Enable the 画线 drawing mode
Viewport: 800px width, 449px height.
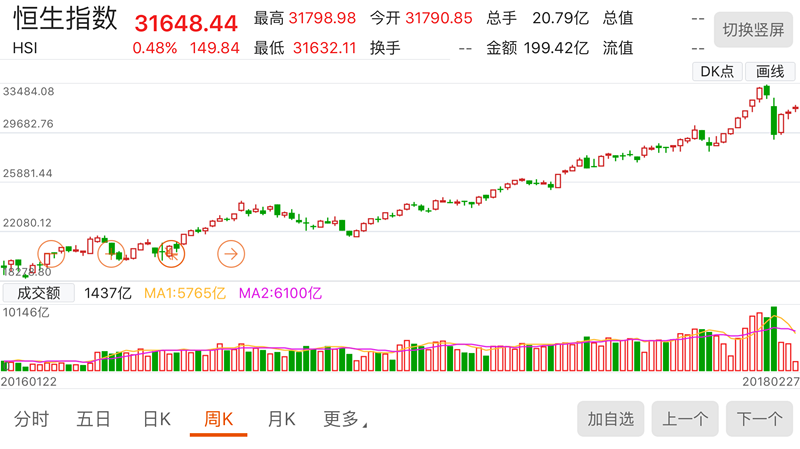tap(769, 71)
